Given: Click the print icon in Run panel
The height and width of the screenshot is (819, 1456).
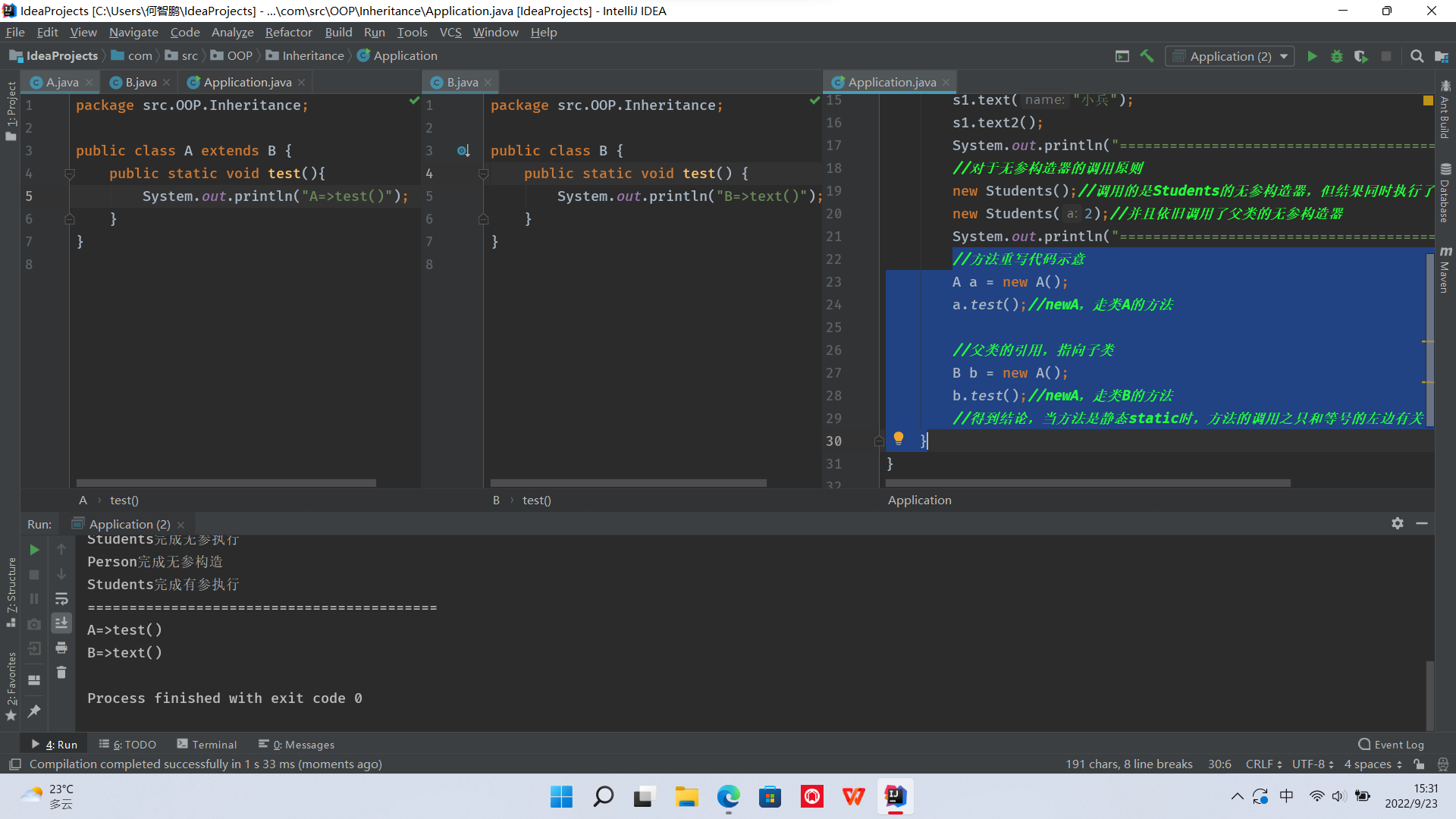Looking at the screenshot, I should coord(61,648).
